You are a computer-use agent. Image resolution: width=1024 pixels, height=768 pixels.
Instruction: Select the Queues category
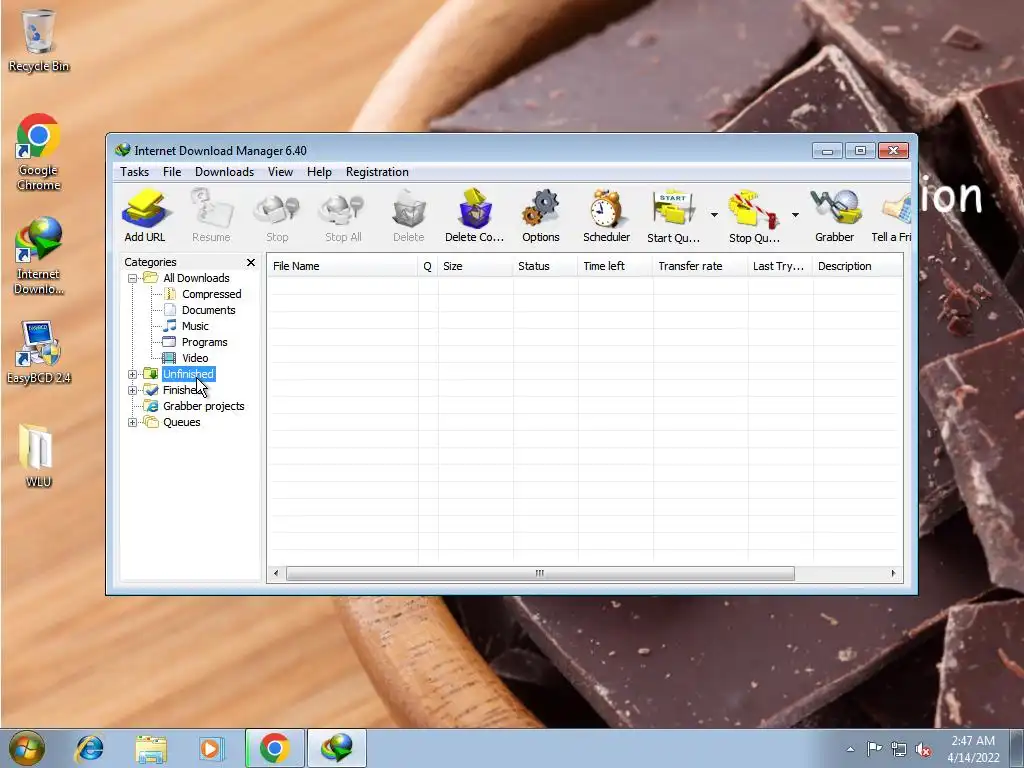pyautogui.click(x=182, y=423)
